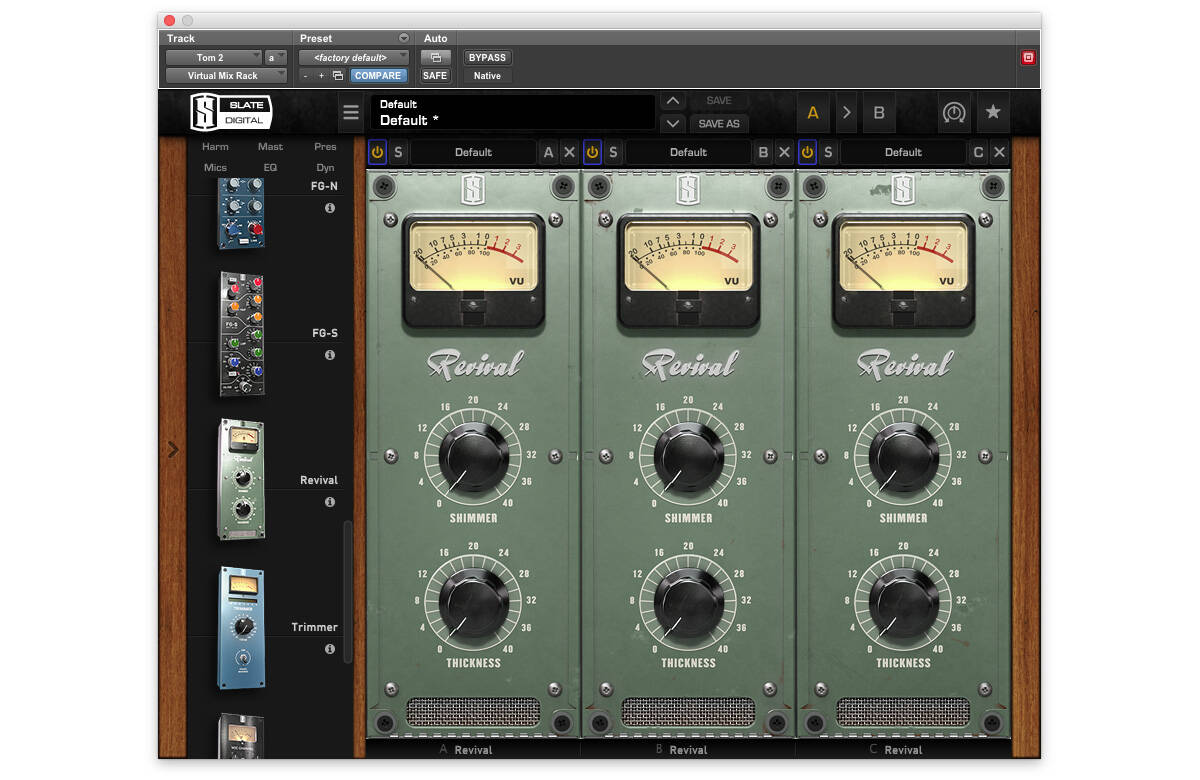Click the red plugin target icon
This screenshot has width=1200, height=780.
(1028, 57)
